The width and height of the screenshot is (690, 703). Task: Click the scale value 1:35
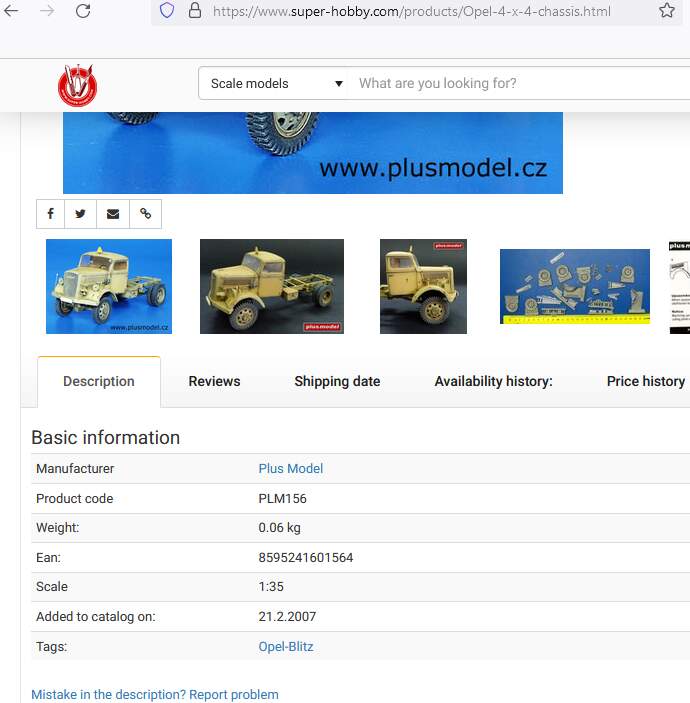click(271, 587)
